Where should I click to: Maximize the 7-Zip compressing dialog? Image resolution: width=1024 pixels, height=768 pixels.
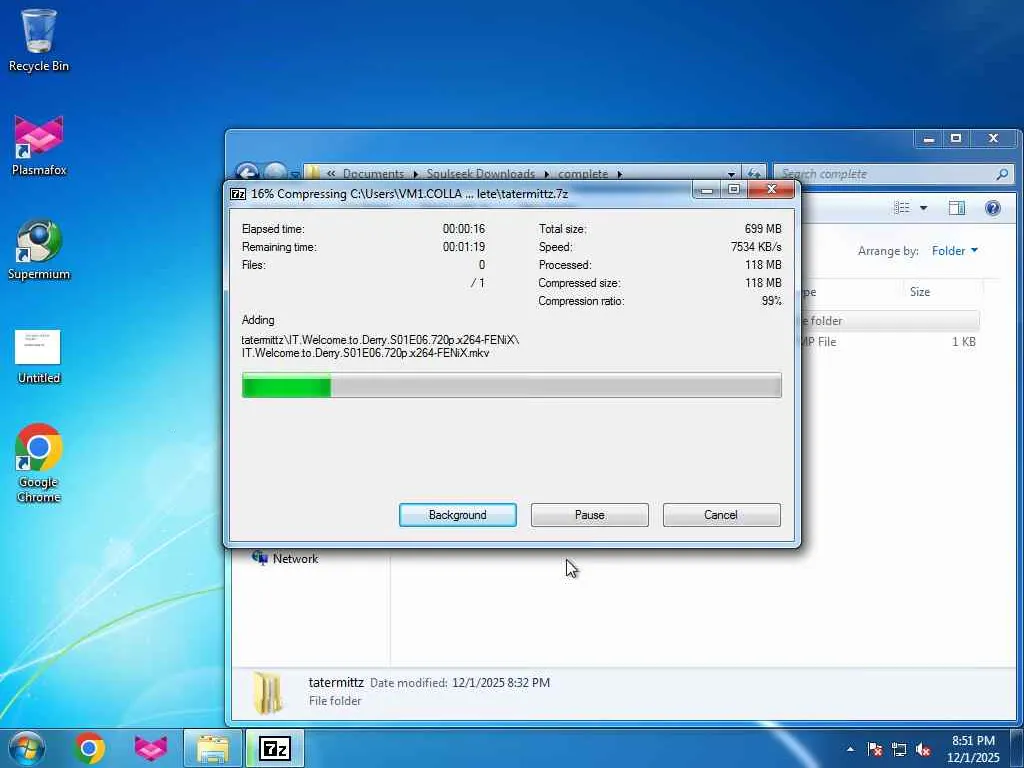coord(734,190)
